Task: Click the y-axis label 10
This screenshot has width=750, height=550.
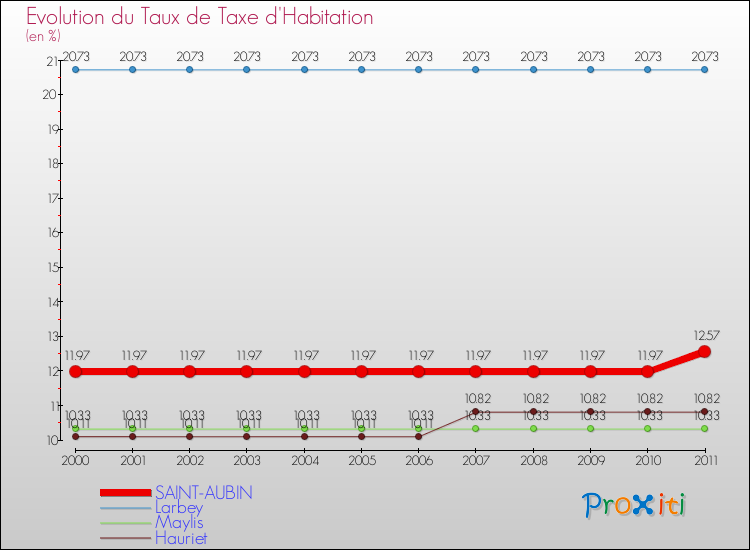Action: [x=52, y=440]
